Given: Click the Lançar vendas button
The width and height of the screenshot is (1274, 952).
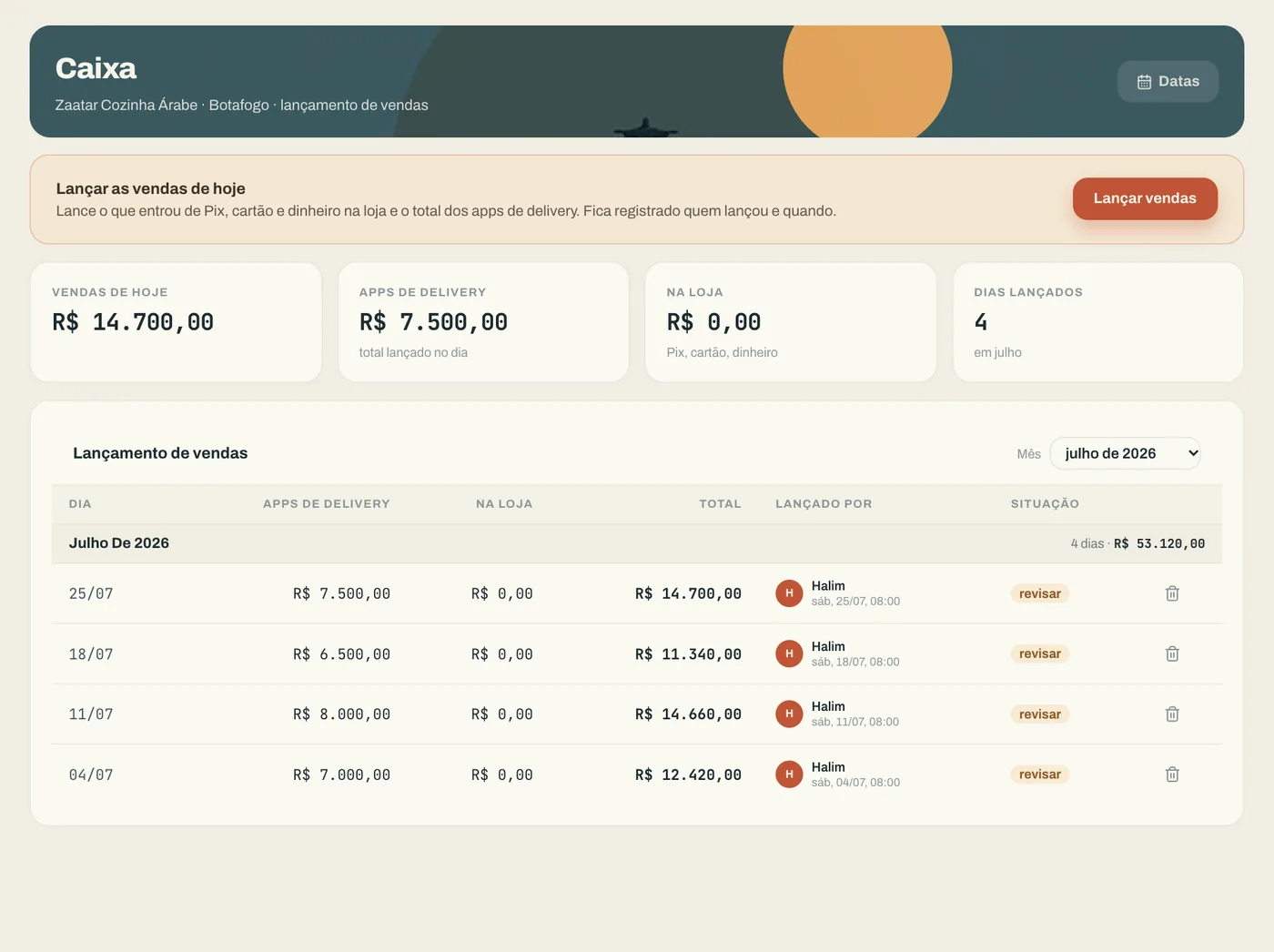Looking at the screenshot, I should [1145, 198].
